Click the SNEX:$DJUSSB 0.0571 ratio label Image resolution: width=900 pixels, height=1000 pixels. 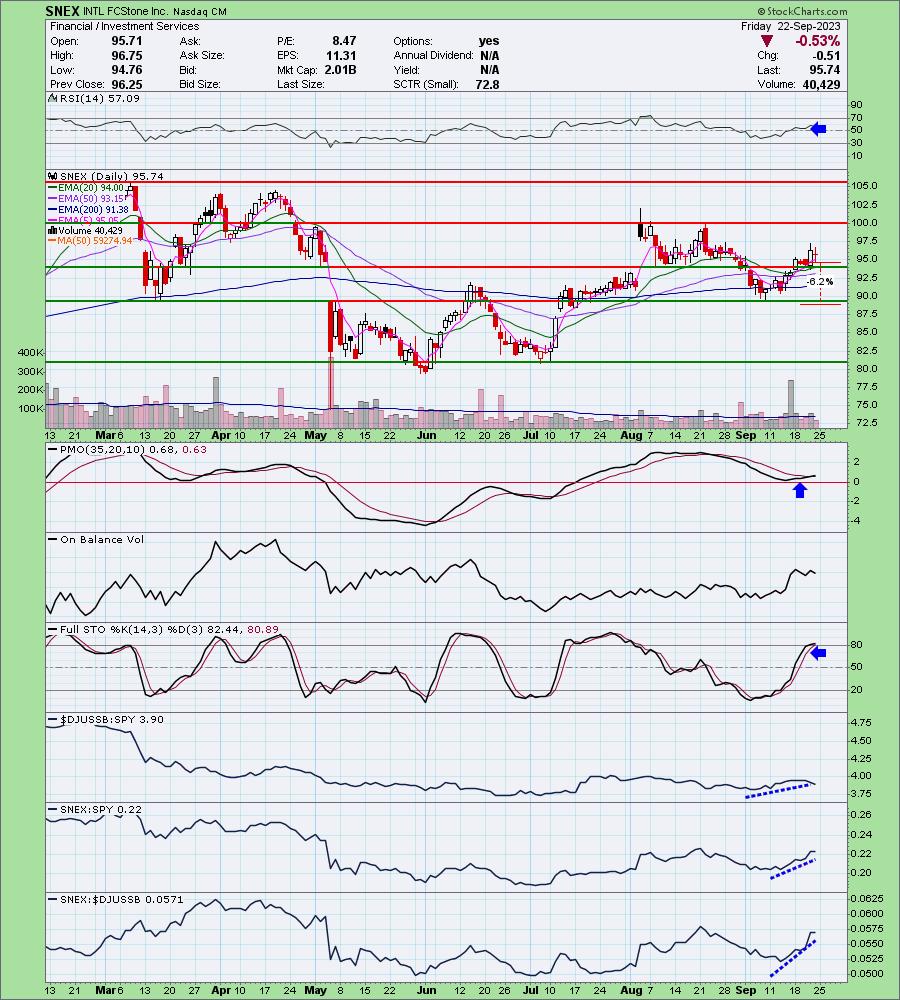[x=116, y=899]
